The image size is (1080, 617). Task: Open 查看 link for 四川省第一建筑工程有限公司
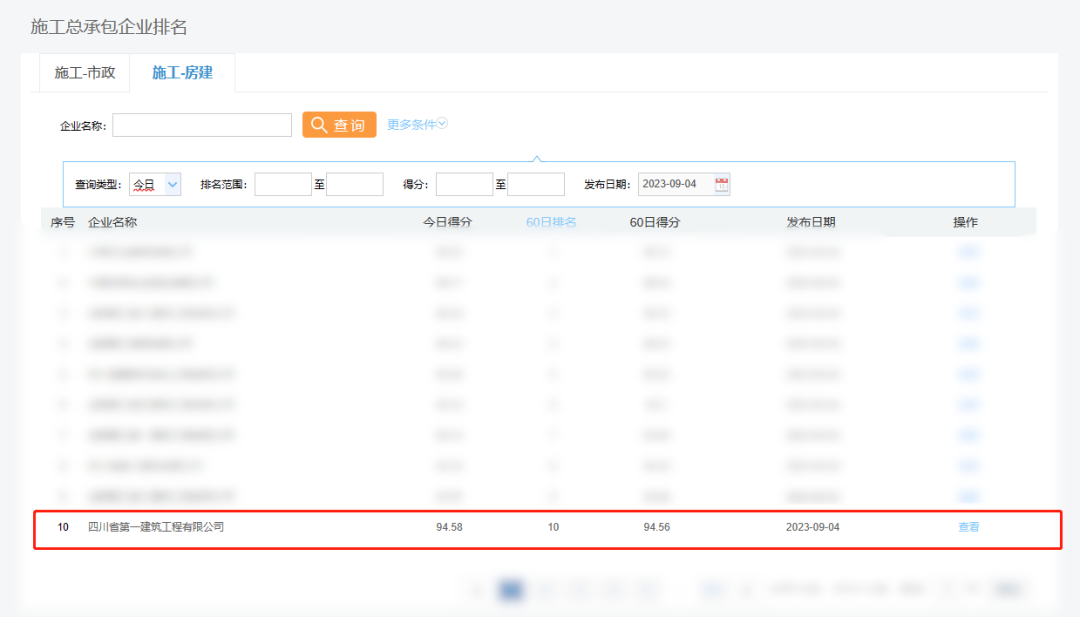[968, 527]
